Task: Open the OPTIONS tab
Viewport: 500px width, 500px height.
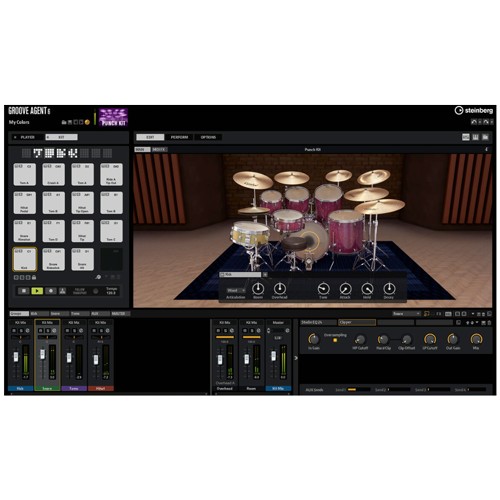Action: coord(208,137)
